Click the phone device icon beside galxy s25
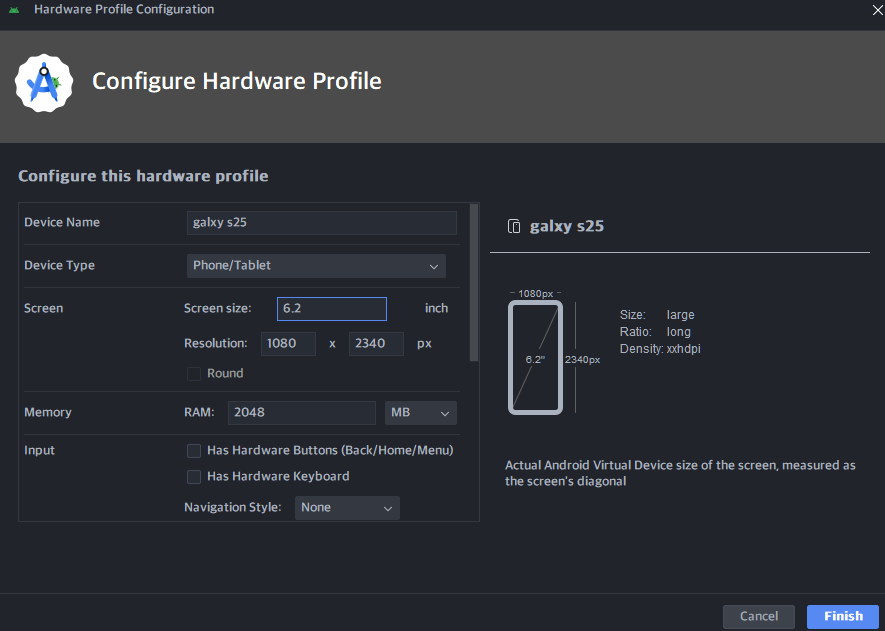 click(514, 226)
